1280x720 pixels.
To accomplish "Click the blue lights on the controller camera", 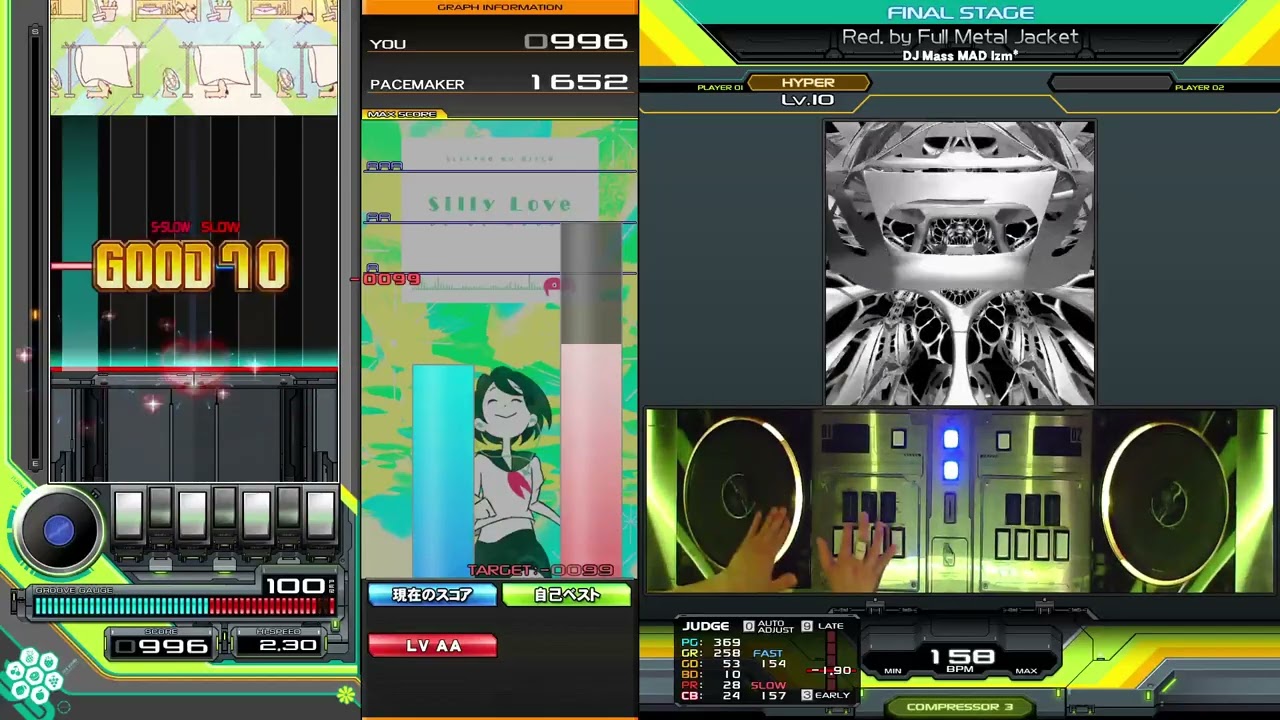I will [x=950, y=454].
